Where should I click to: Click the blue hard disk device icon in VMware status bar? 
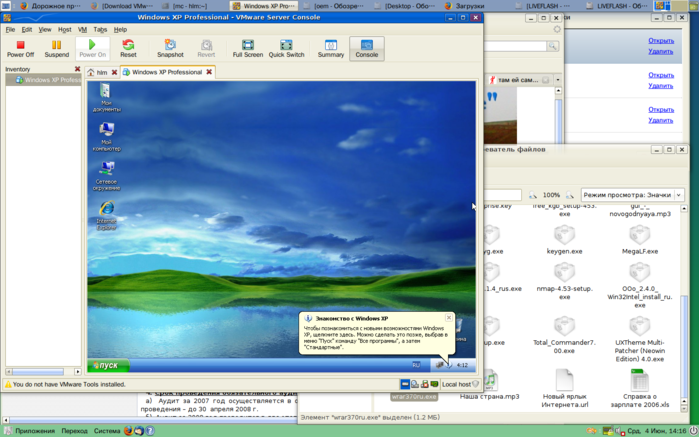tap(405, 384)
